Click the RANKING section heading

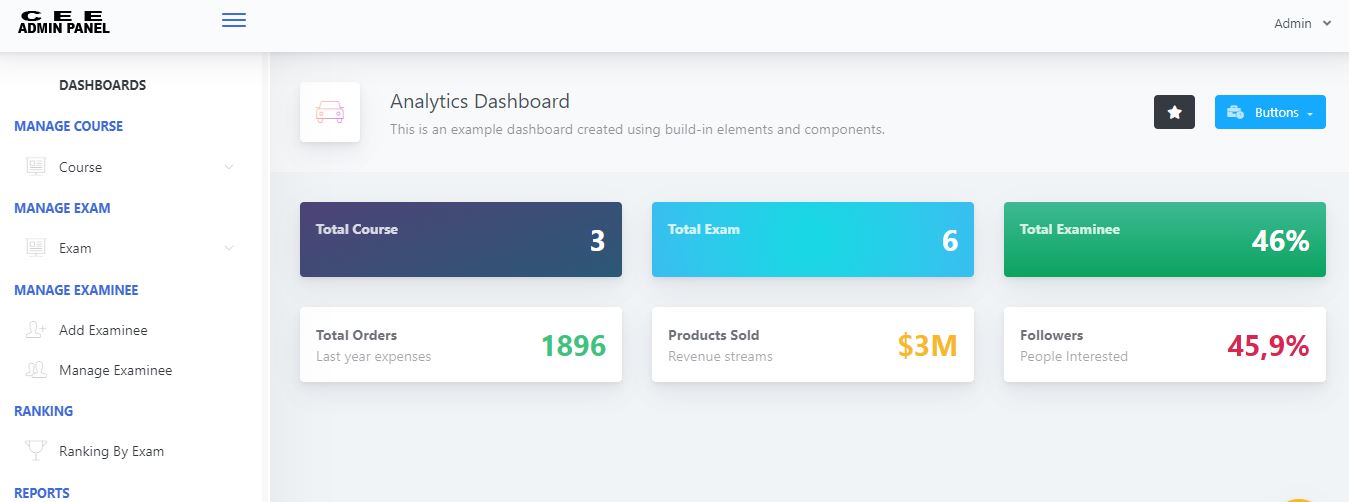43,411
